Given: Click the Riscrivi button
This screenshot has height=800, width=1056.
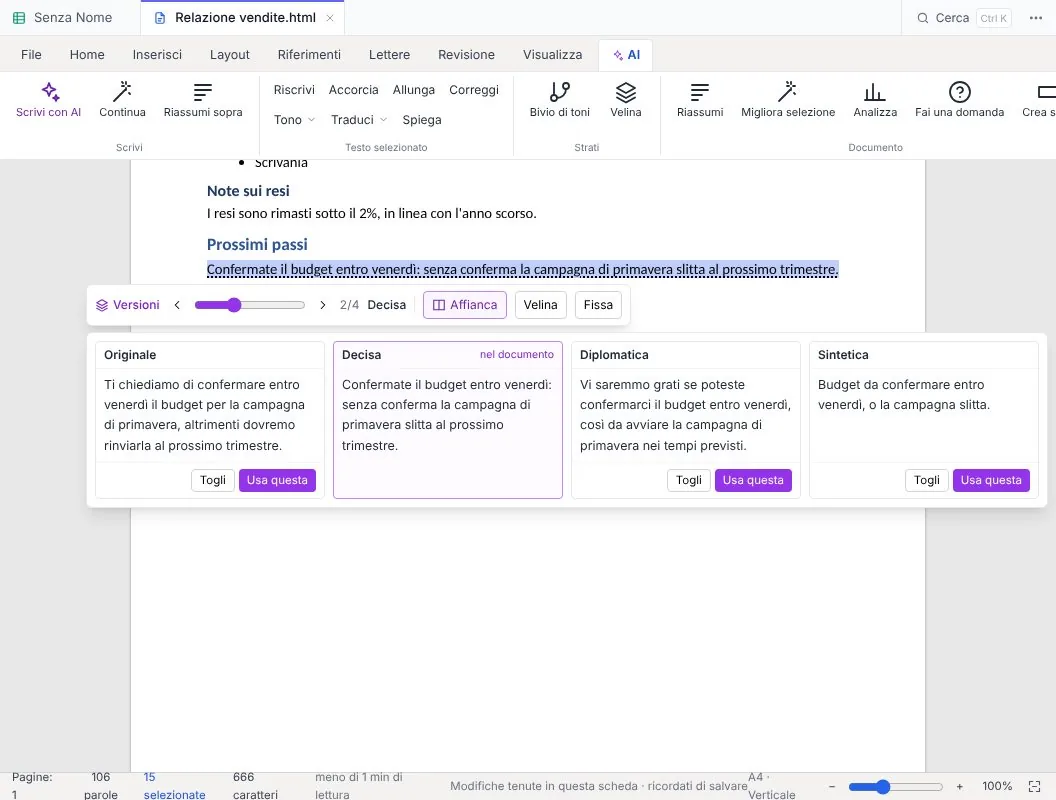Looking at the screenshot, I should [294, 90].
